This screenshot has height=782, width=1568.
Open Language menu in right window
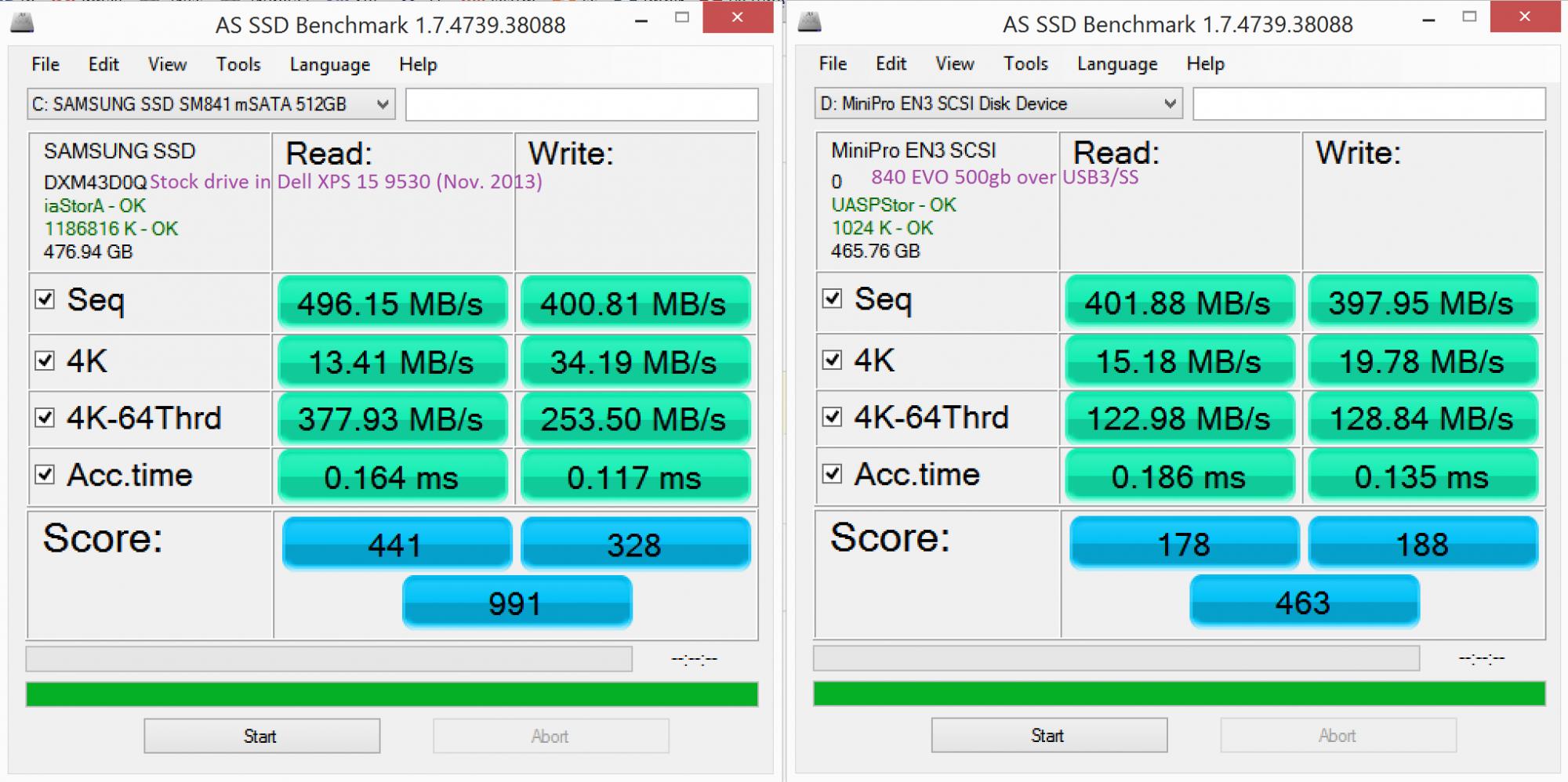[1117, 63]
